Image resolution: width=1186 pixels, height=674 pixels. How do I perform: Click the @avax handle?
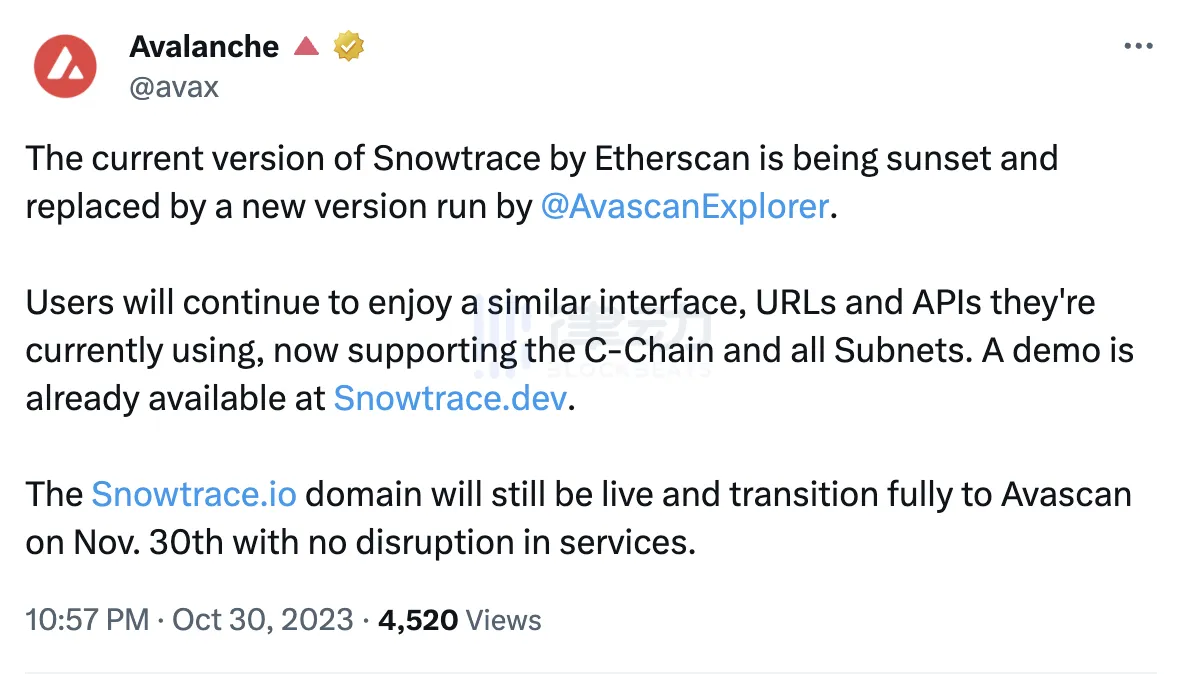click(x=174, y=87)
